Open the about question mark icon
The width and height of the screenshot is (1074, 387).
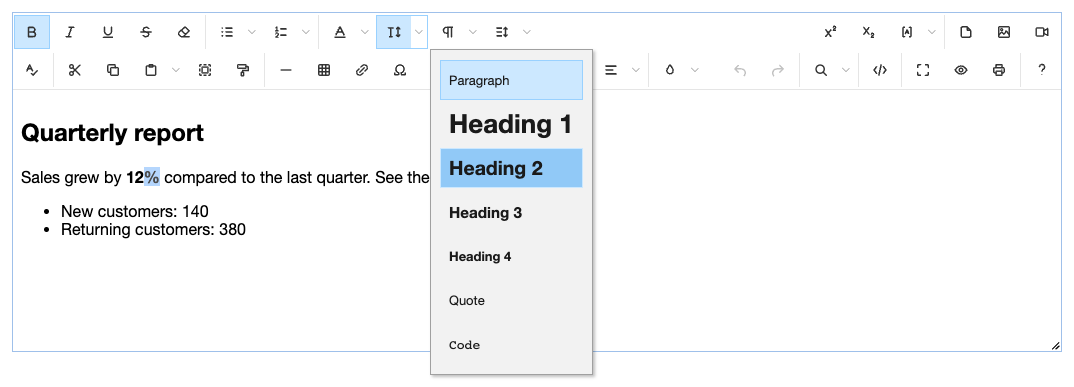point(1042,70)
